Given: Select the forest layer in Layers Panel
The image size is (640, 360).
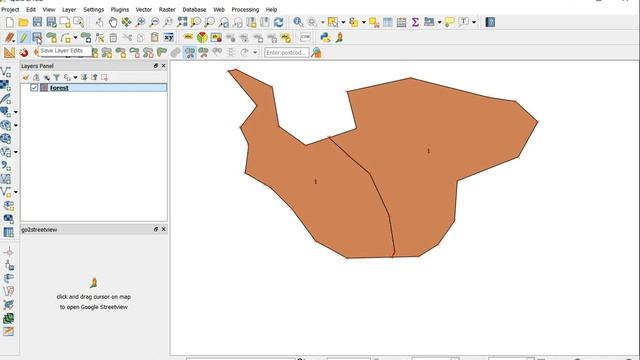Looking at the screenshot, I should click(x=94, y=87).
